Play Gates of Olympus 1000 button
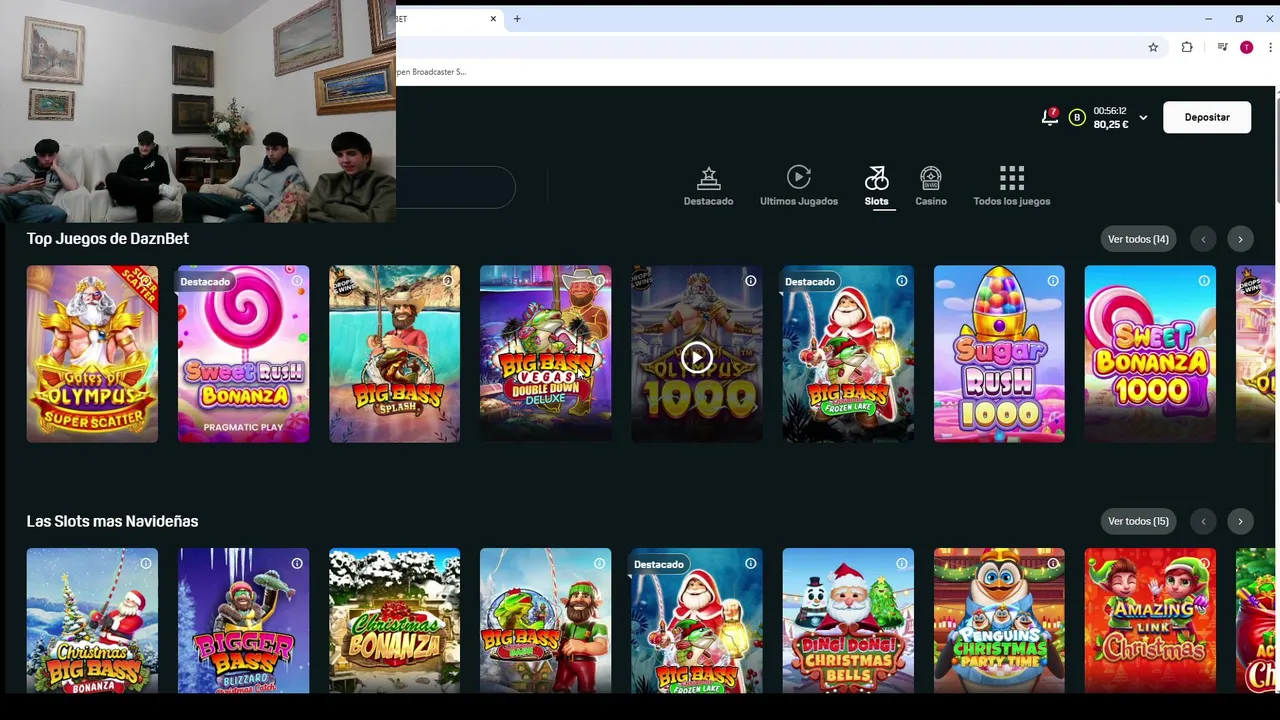 point(697,358)
